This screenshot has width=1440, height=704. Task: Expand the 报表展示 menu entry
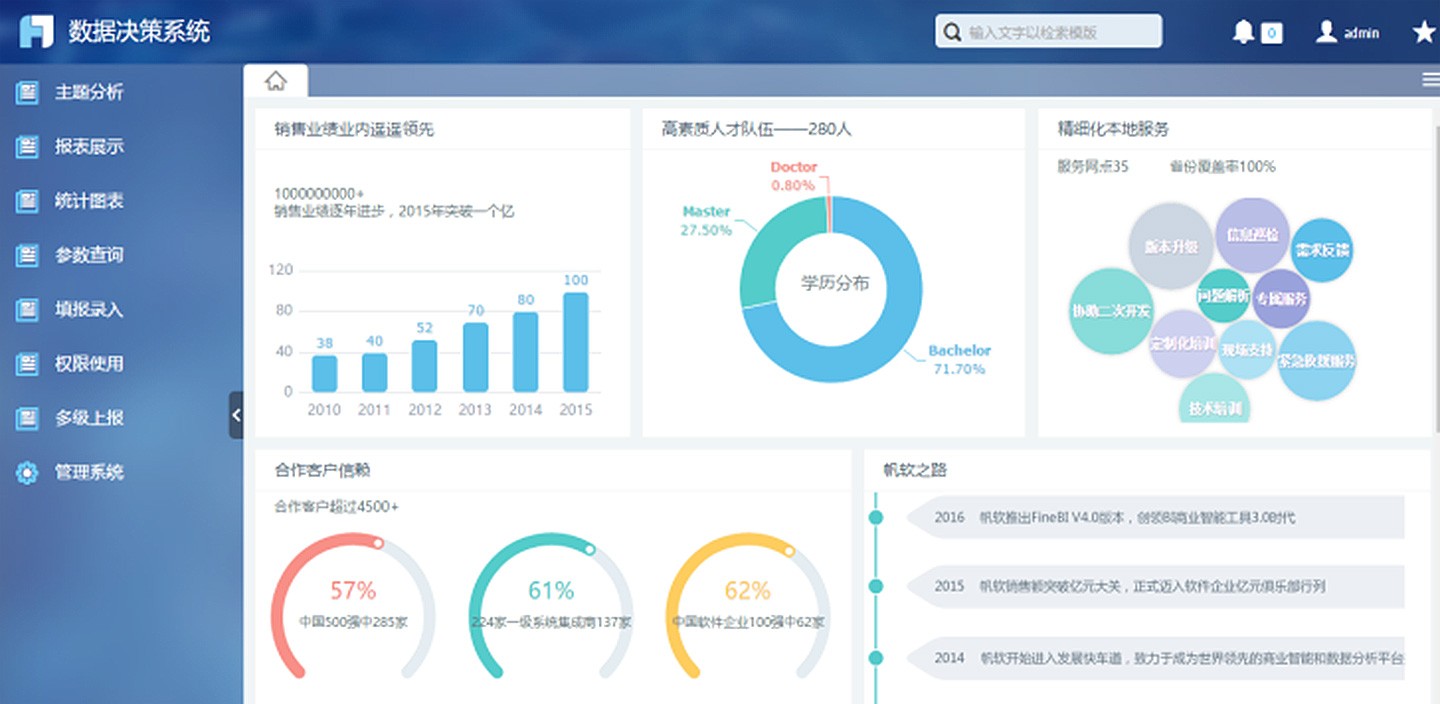(x=89, y=147)
